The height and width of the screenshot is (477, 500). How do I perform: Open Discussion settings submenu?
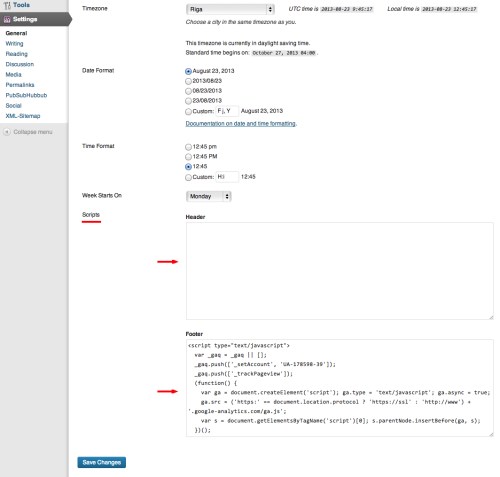click(x=20, y=64)
